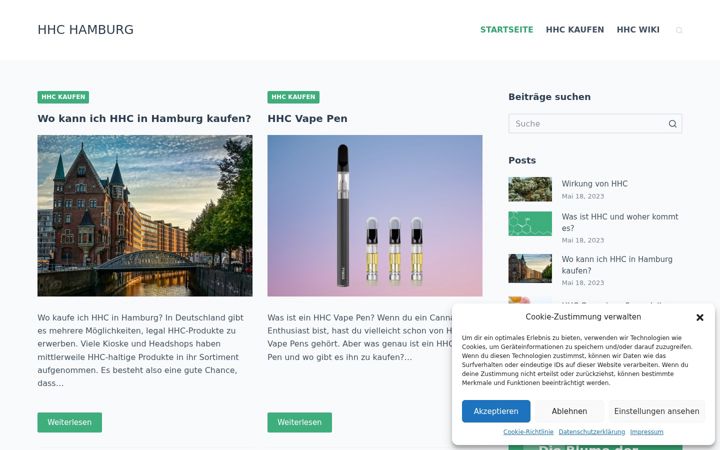Open Einstellungen ansehen cookie settings
Viewport: 720px width, 450px height.
coord(657,411)
